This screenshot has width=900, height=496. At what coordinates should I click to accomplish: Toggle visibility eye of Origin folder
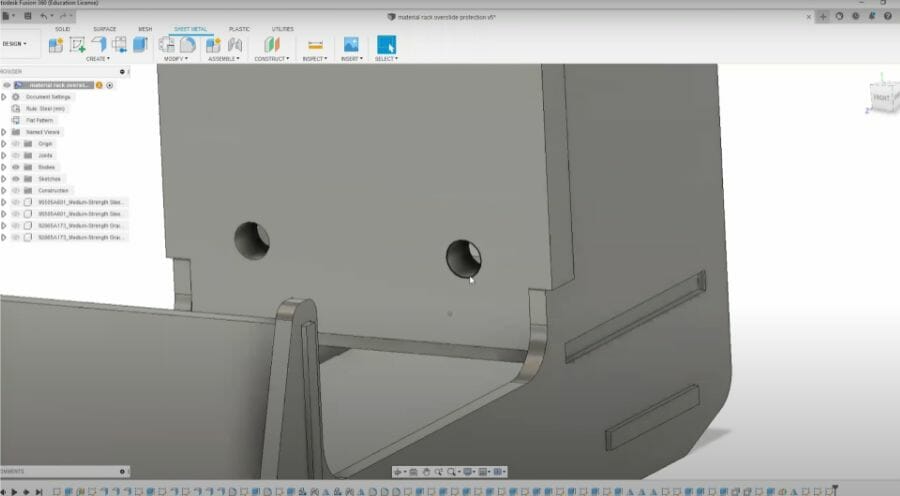click(15, 144)
